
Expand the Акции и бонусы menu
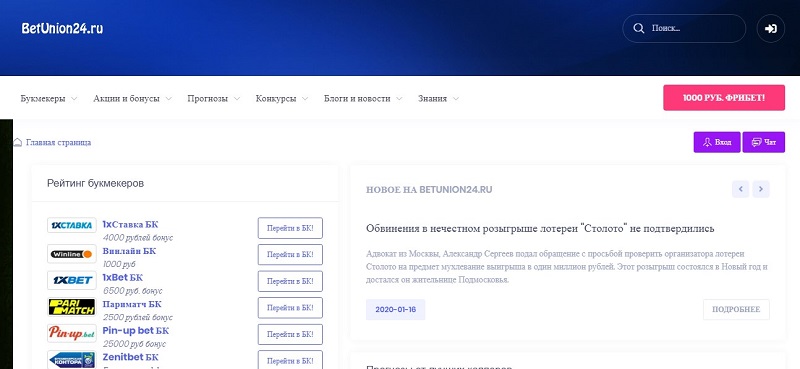[x=132, y=99]
